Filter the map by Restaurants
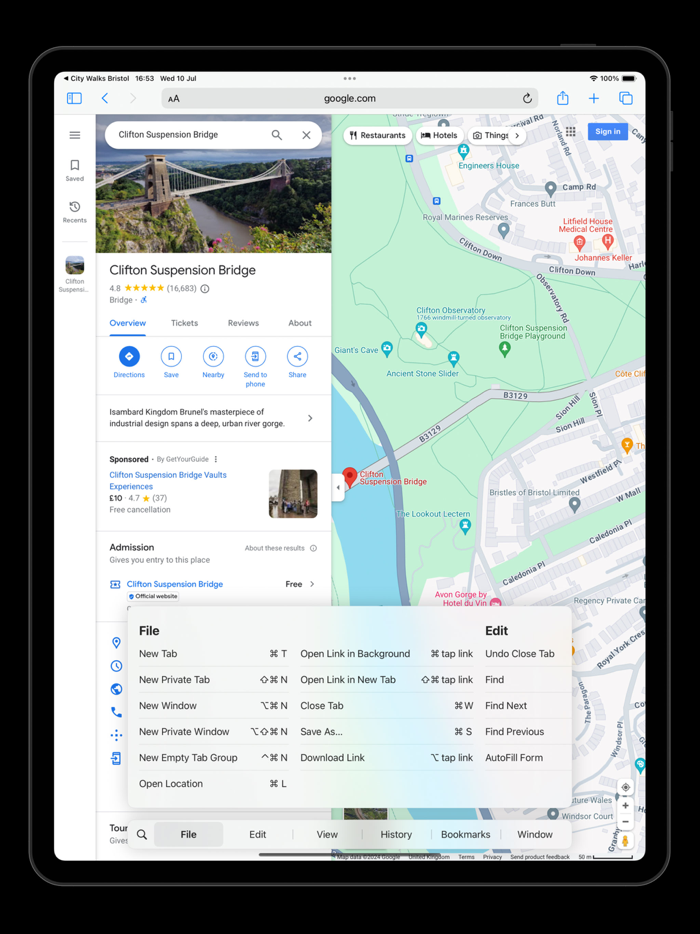Screen dimensions: 700x934 pyautogui.click(x=377, y=135)
